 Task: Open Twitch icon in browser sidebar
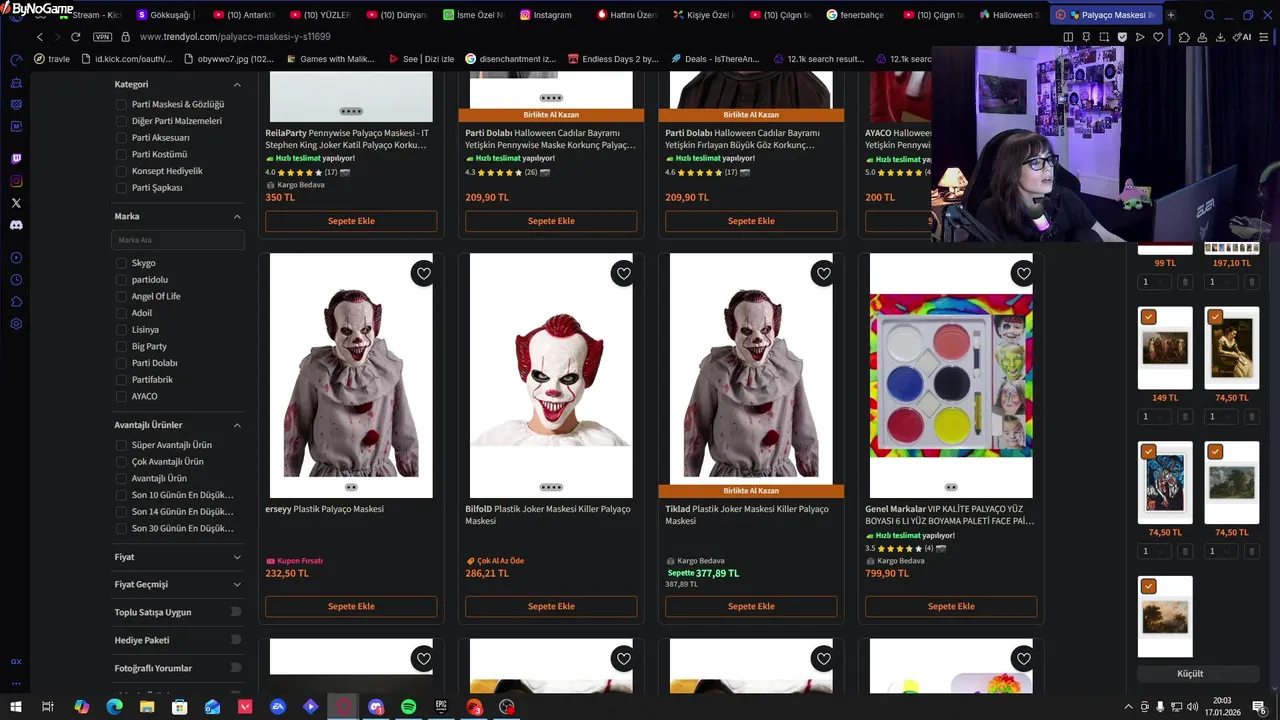(x=16, y=159)
